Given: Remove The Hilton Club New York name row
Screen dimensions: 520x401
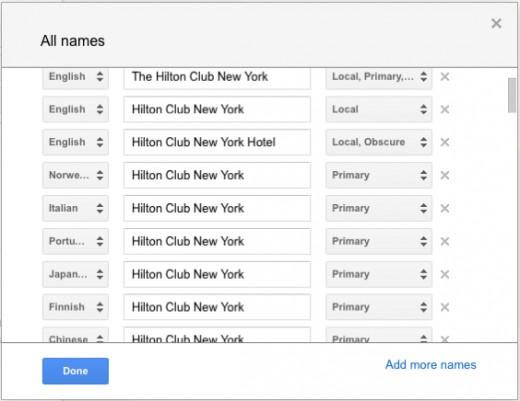Looking at the screenshot, I should pos(445,77).
